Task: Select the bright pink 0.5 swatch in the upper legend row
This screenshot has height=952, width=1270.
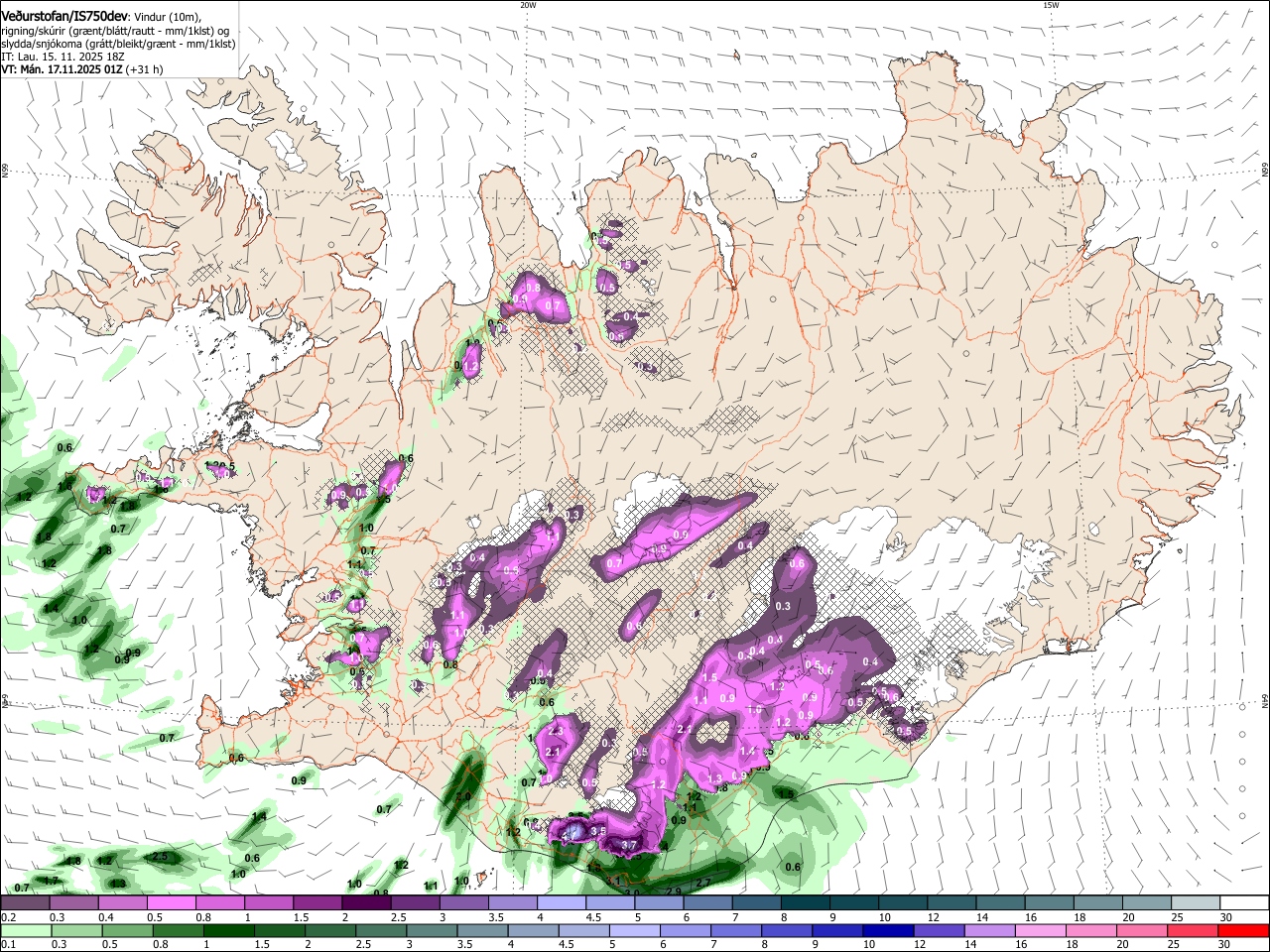Action: point(171,903)
